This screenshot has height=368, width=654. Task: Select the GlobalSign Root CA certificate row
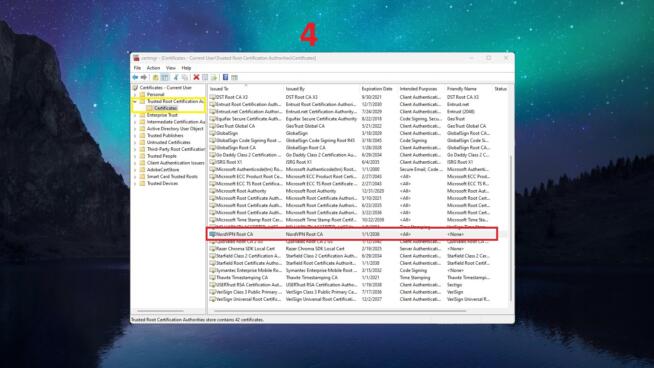(x=358, y=148)
